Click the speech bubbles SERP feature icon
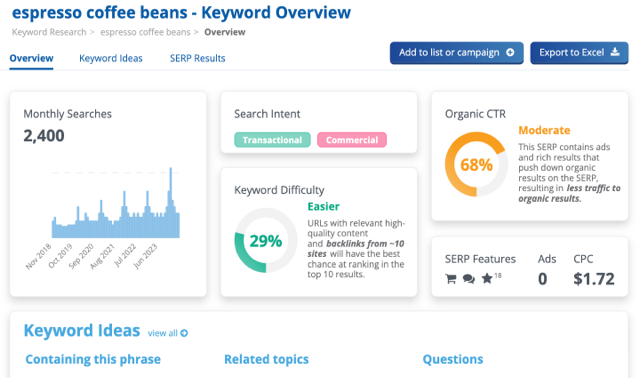 coord(469,279)
